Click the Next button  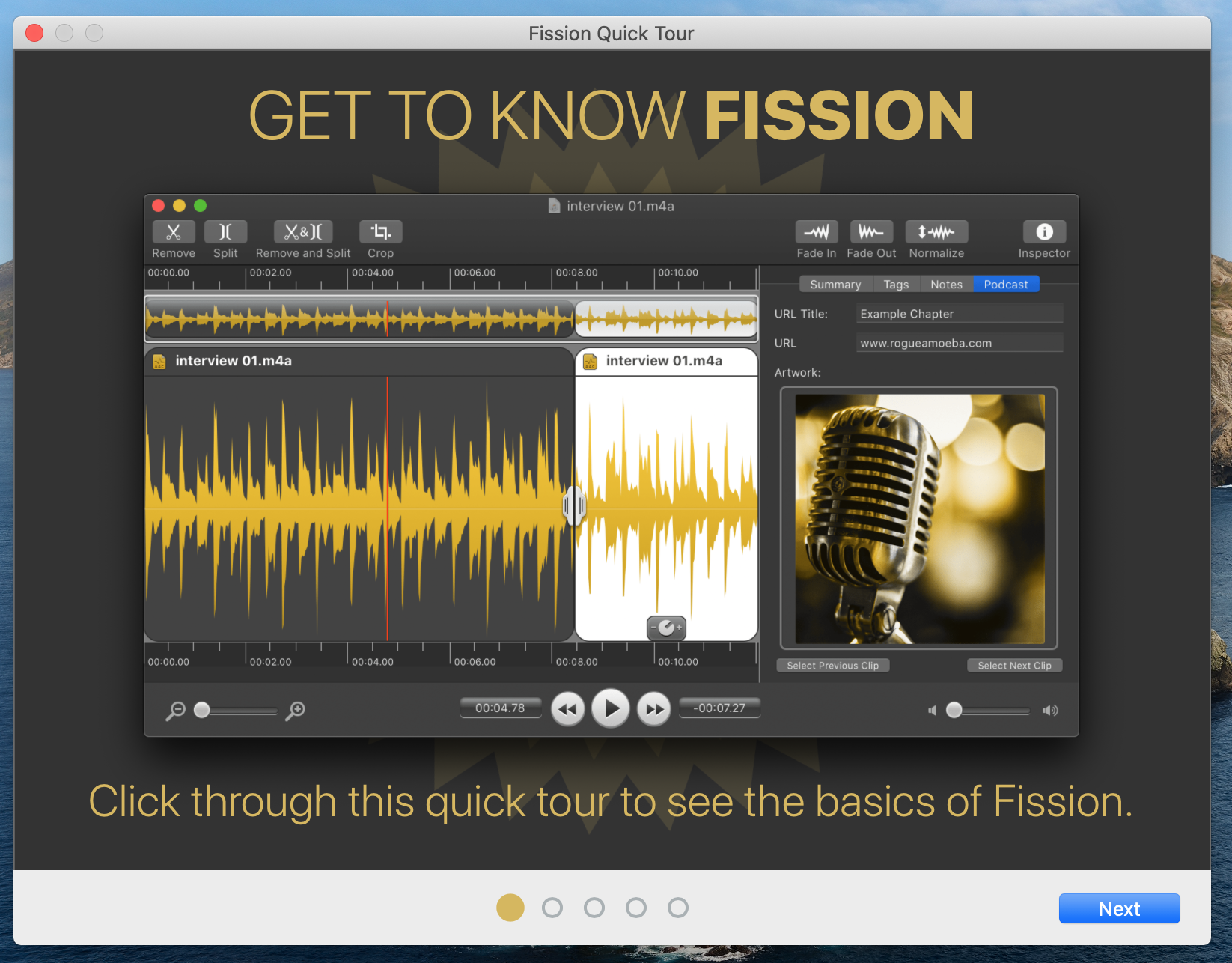(x=1119, y=908)
